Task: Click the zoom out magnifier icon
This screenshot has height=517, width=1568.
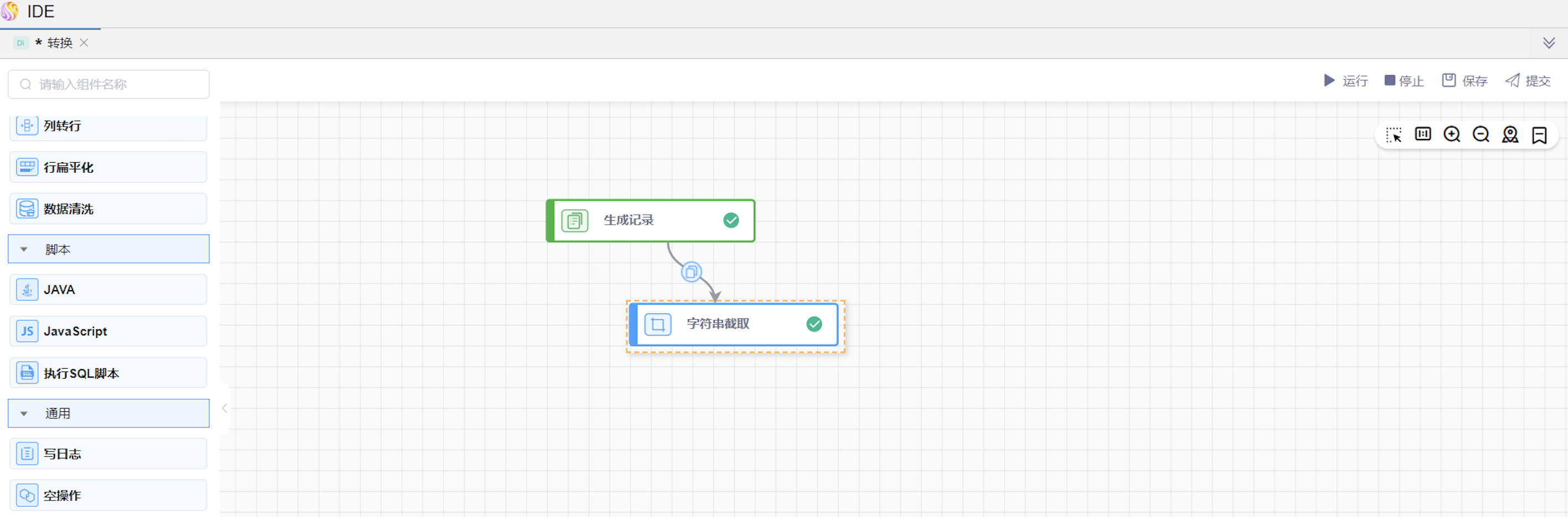Action: pos(1481,135)
